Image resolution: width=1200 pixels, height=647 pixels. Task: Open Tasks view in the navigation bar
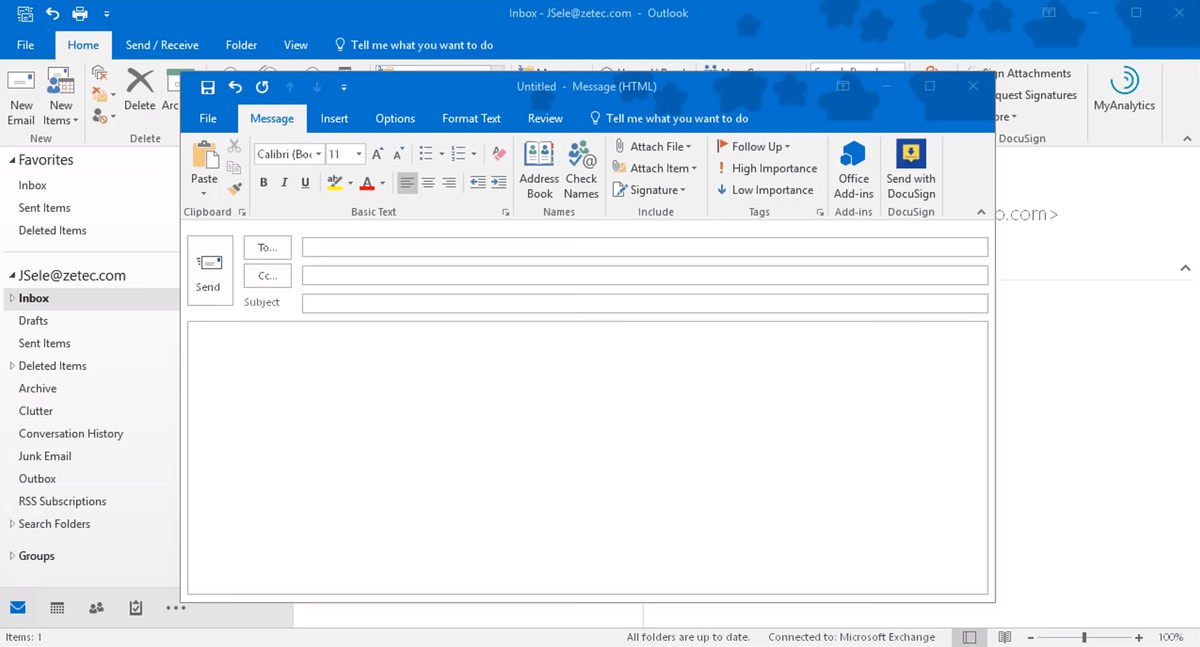click(136, 608)
